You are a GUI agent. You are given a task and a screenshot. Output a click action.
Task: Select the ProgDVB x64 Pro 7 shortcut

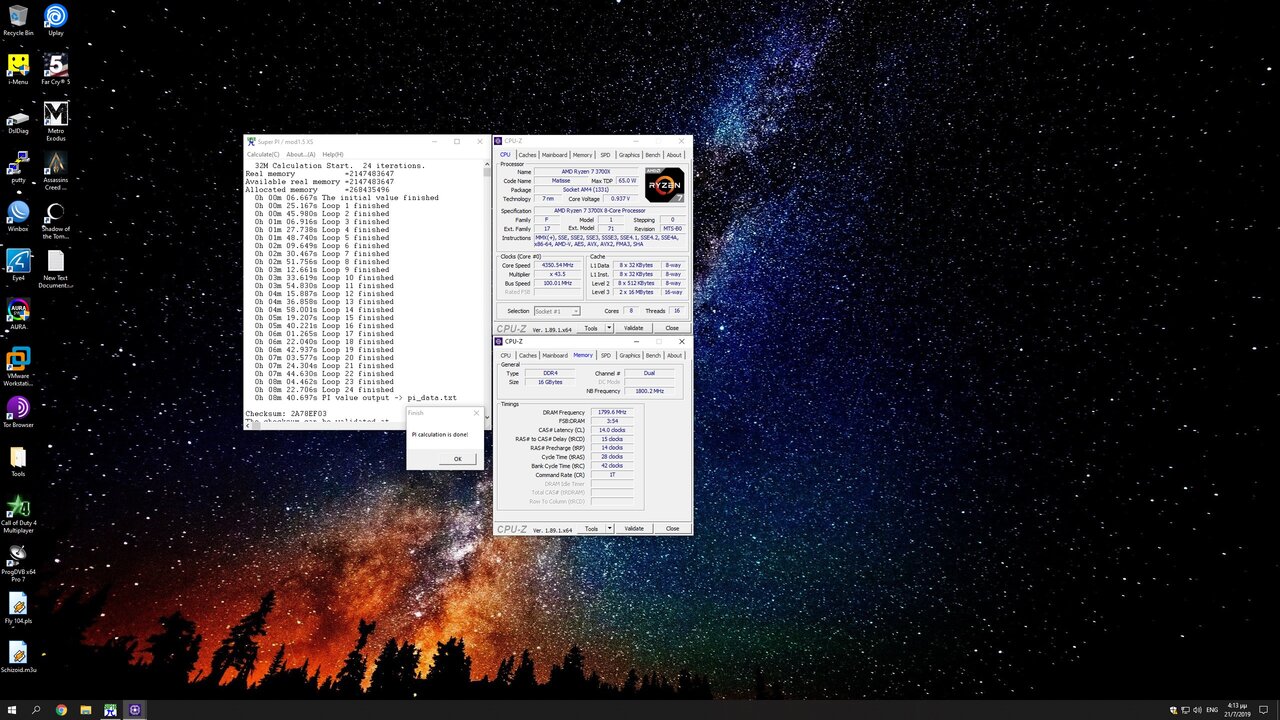[18, 563]
